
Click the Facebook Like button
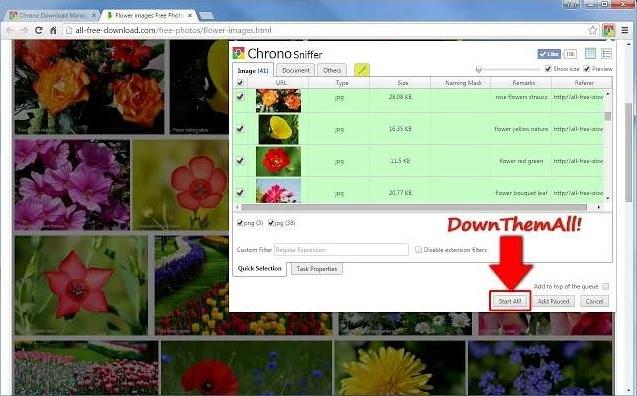(x=549, y=54)
